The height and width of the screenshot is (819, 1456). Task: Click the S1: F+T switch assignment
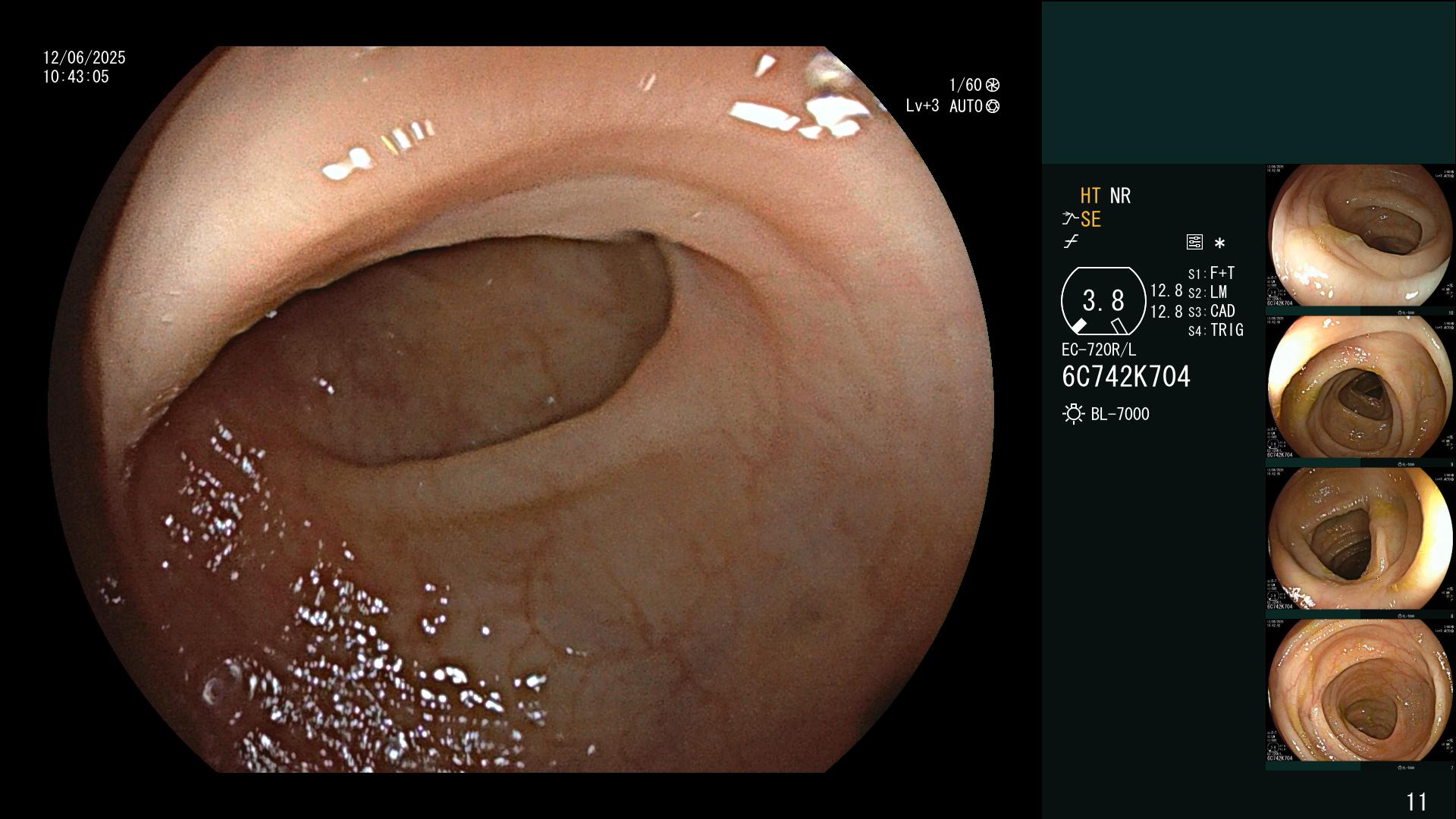coord(1212,273)
